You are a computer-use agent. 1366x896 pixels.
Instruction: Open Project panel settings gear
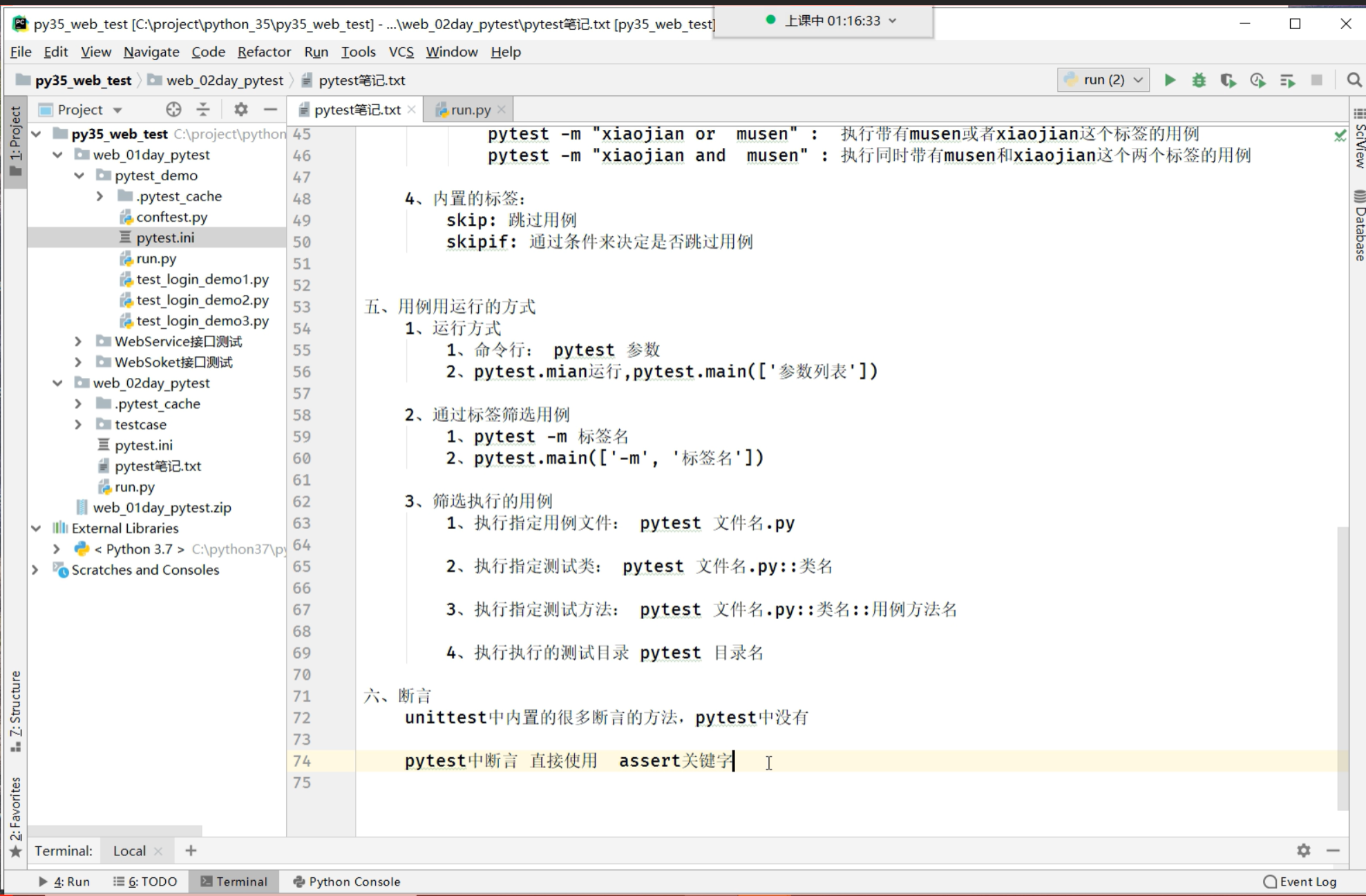point(240,109)
